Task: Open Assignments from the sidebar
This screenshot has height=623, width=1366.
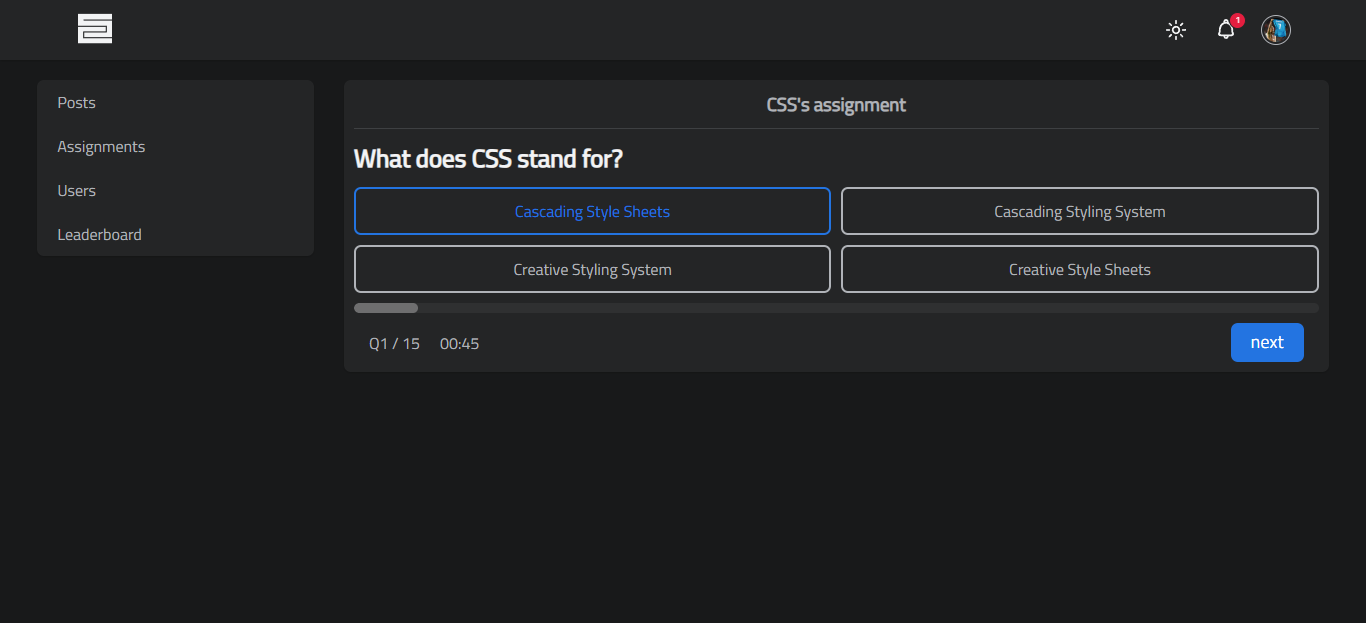Action: [101, 147]
